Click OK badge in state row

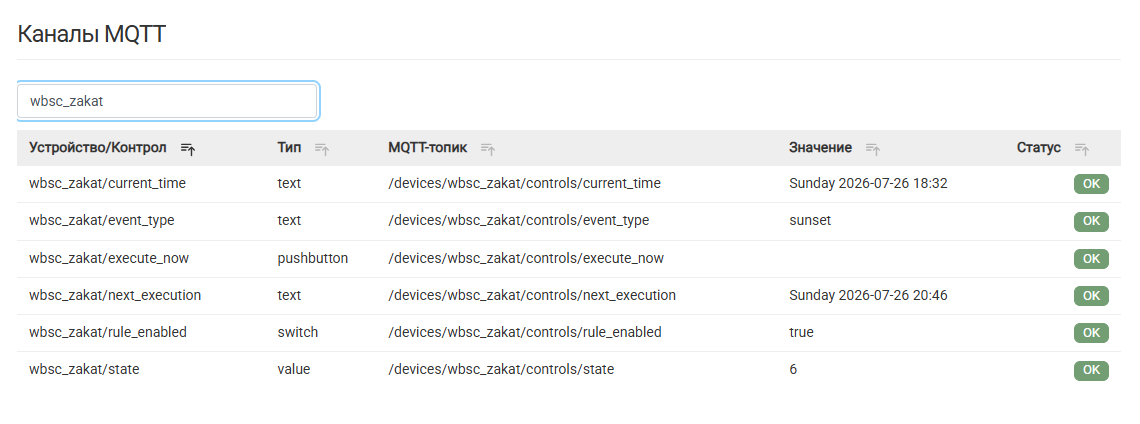tap(1091, 370)
